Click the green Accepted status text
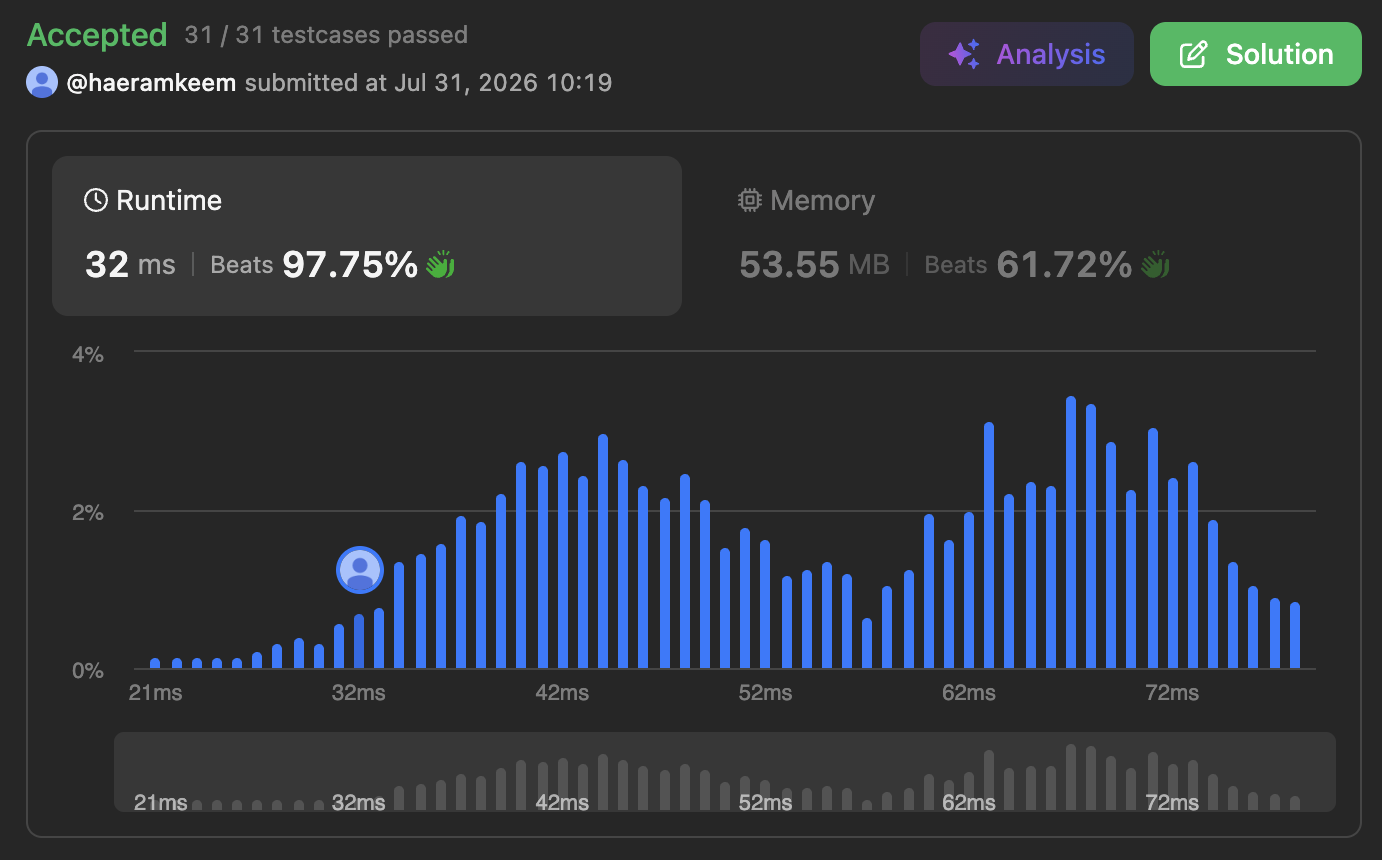The image size is (1382, 860). (97, 35)
